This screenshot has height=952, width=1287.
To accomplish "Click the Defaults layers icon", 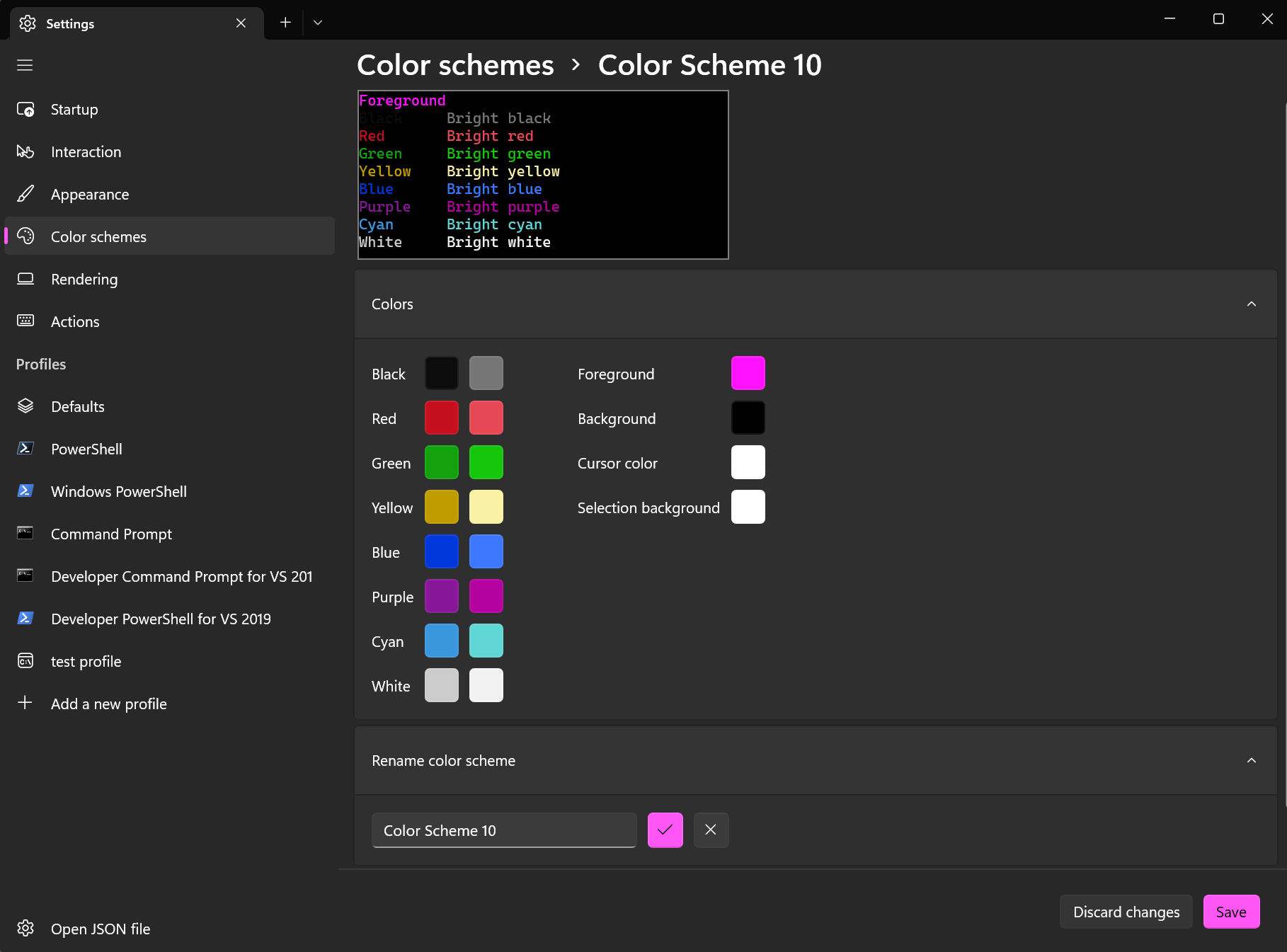I will 25,406.
